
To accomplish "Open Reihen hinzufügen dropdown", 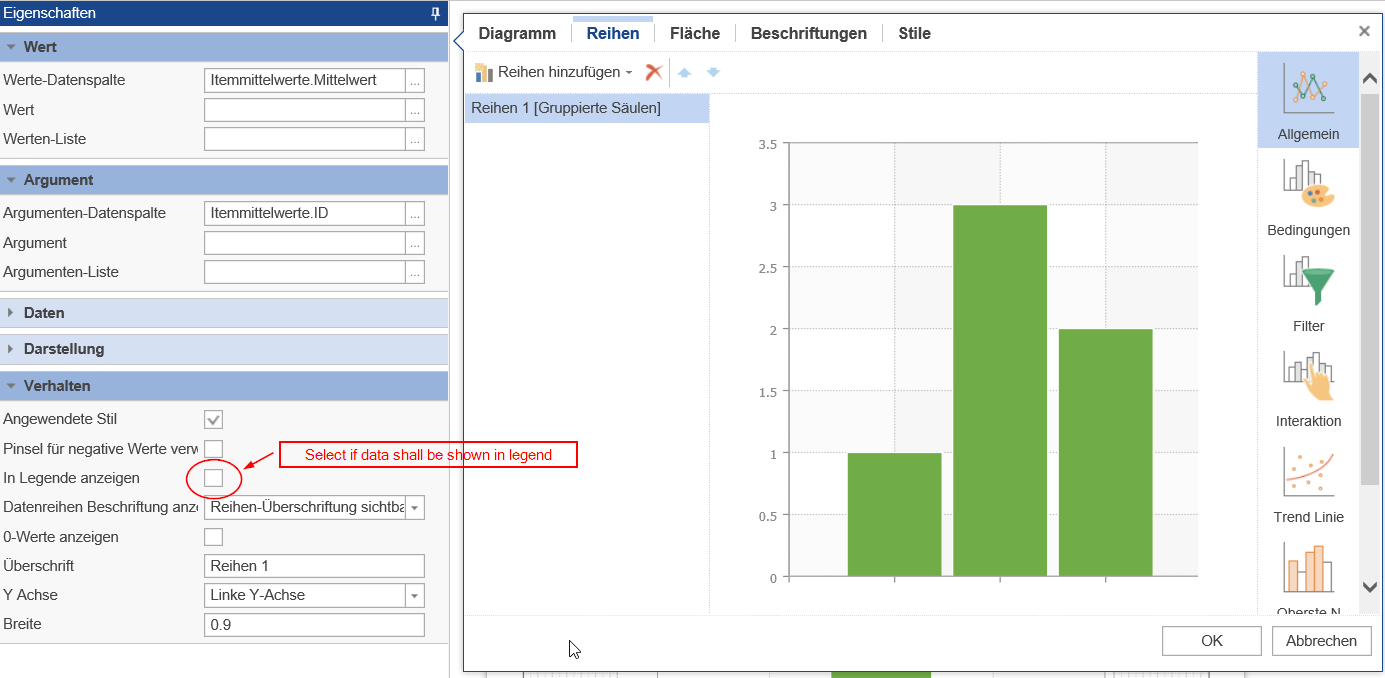I will [x=553, y=72].
